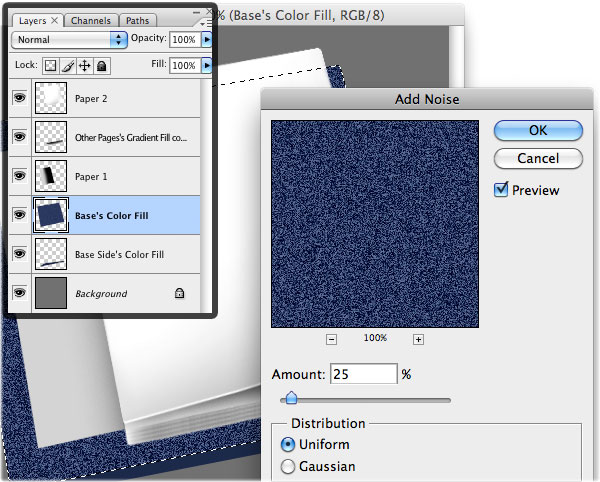The height and width of the screenshot is (482, 600).
Task: Hide the Paper 2 layer
Action: [20, 98]
